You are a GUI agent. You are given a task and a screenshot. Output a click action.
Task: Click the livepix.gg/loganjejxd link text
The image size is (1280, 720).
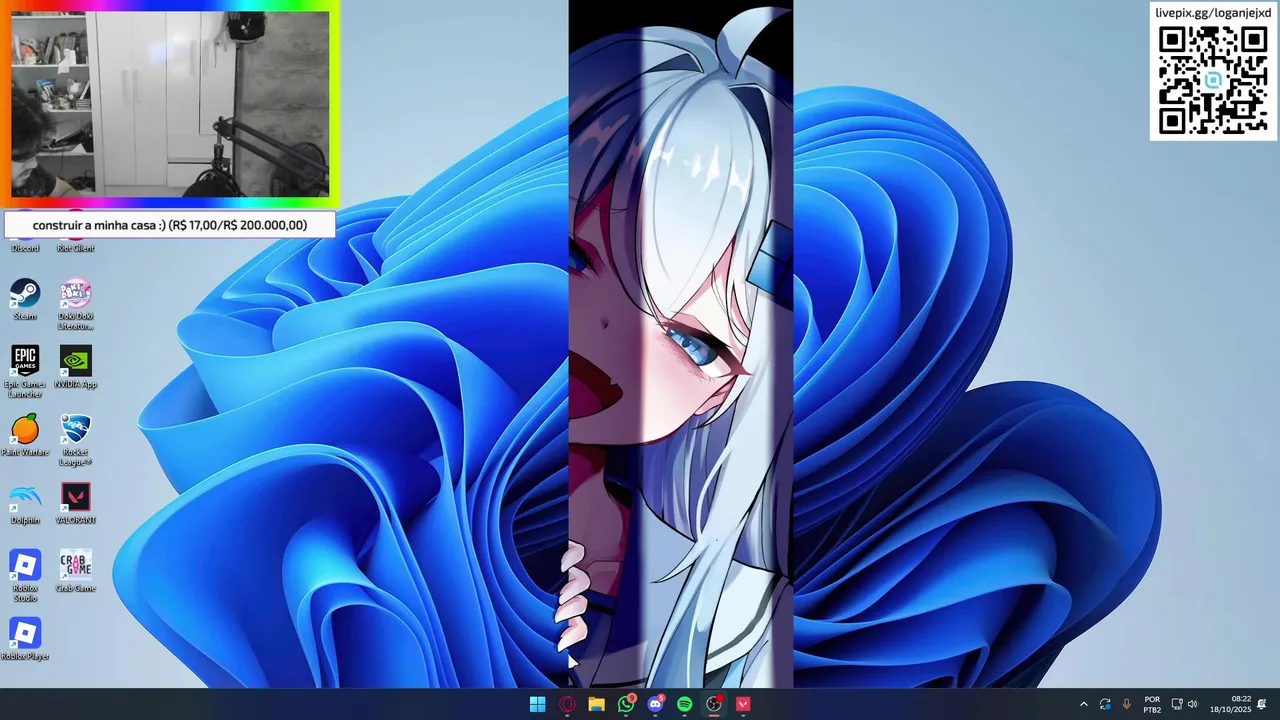1213,13
